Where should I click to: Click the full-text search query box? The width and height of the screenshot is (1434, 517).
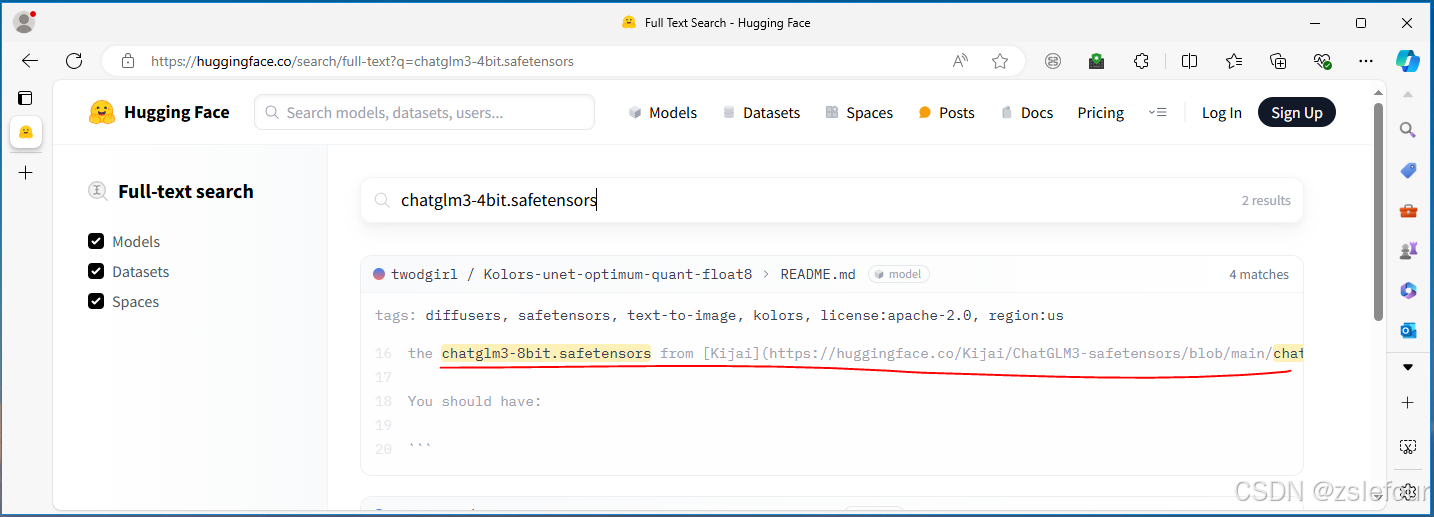(832, 200)
